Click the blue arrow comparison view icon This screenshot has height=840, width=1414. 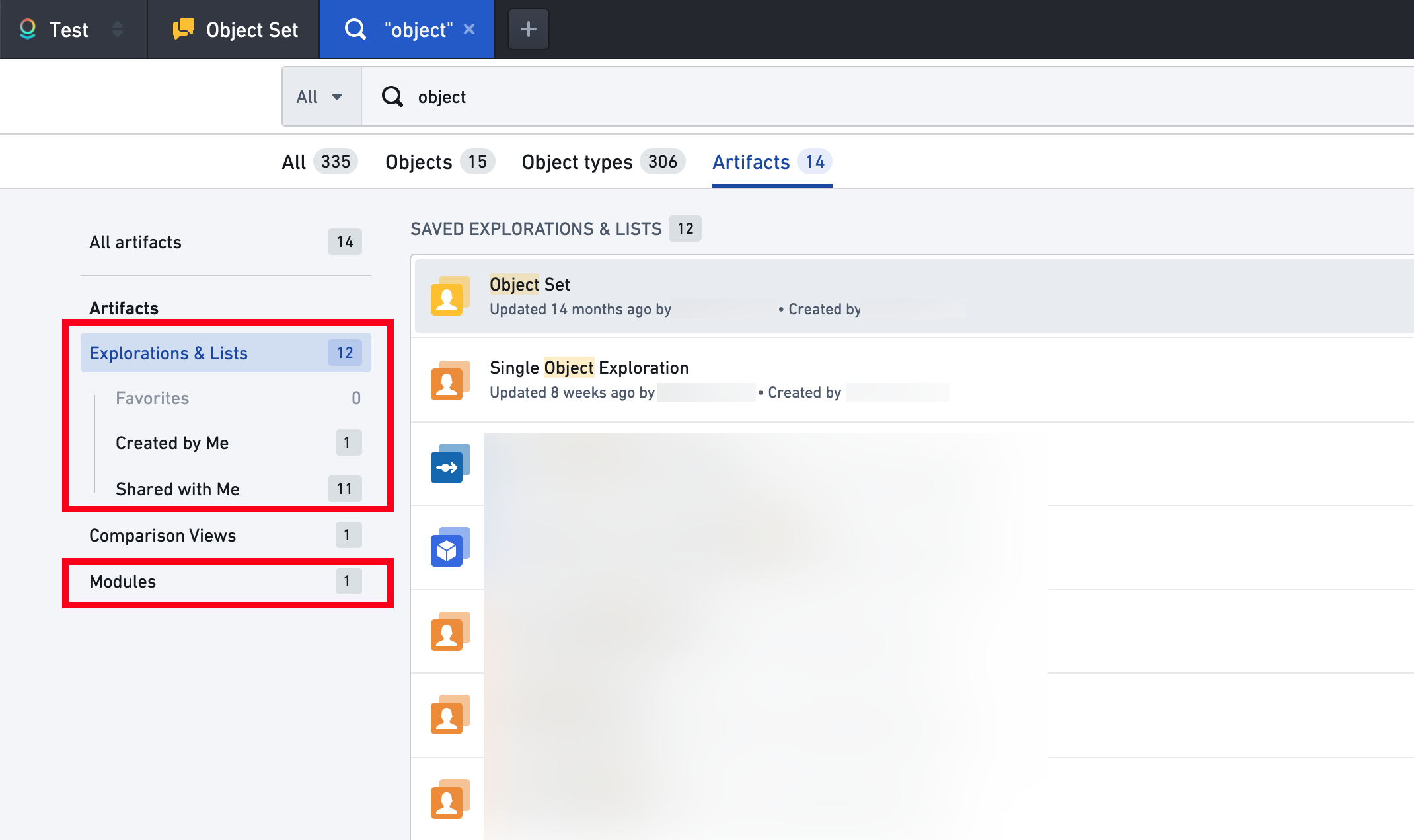point(450,464)
